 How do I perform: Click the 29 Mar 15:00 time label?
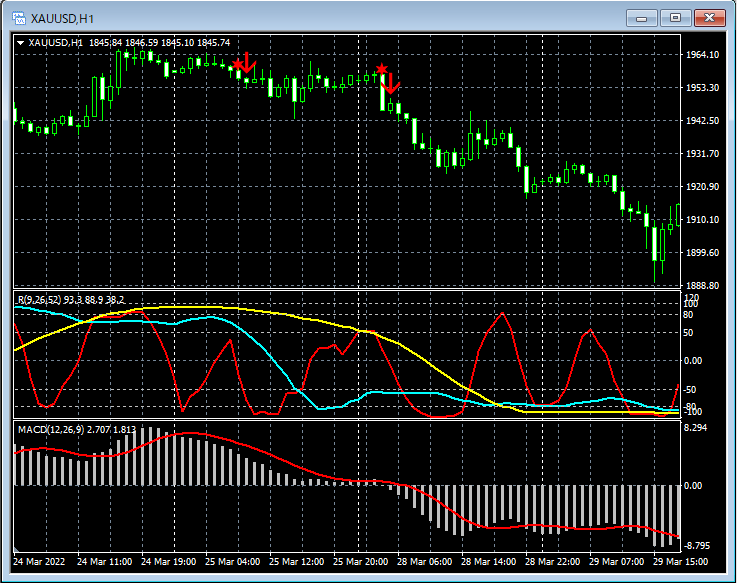point(680,562)
